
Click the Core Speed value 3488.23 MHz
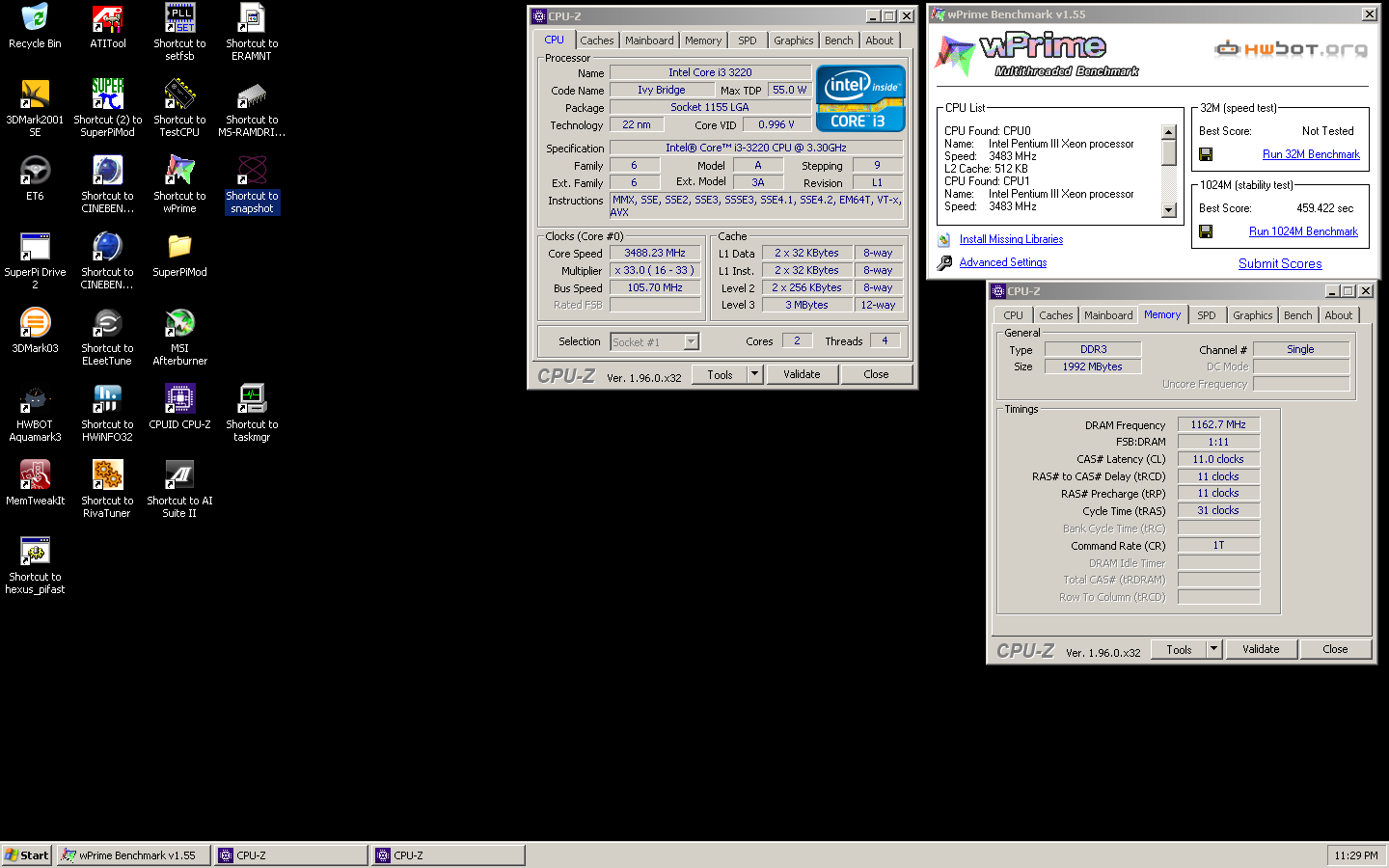(x=655, y=253)
